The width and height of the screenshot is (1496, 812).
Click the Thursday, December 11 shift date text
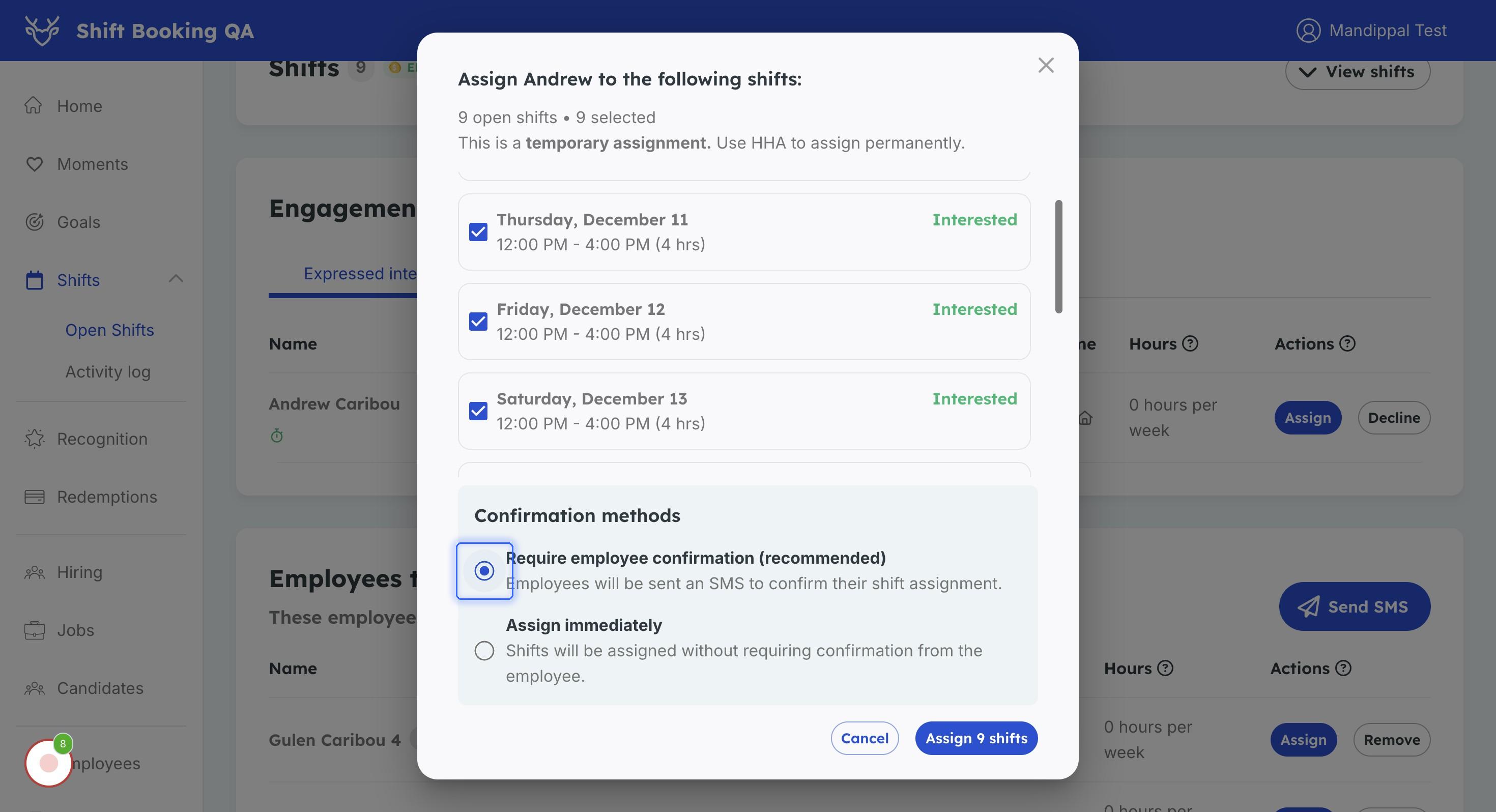(x=592, y=220)
